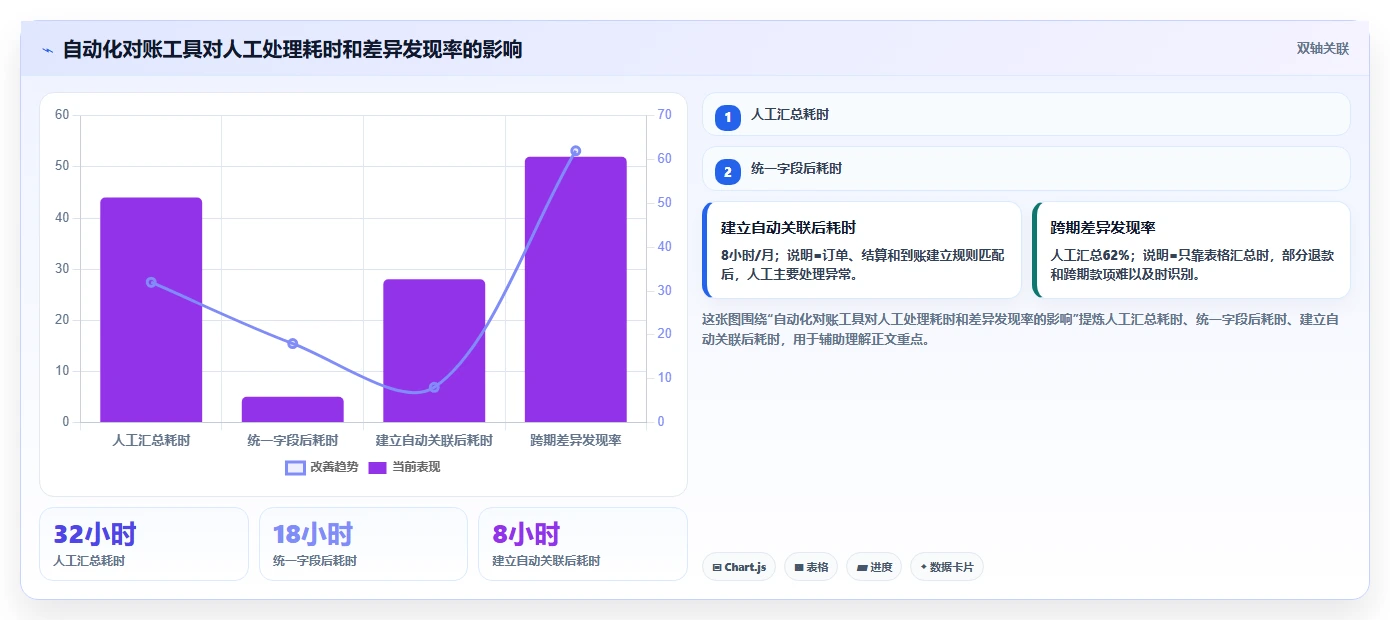Click the trend line point over 统一字段后耗时
Screen dimensions: 1390x620
293,343
